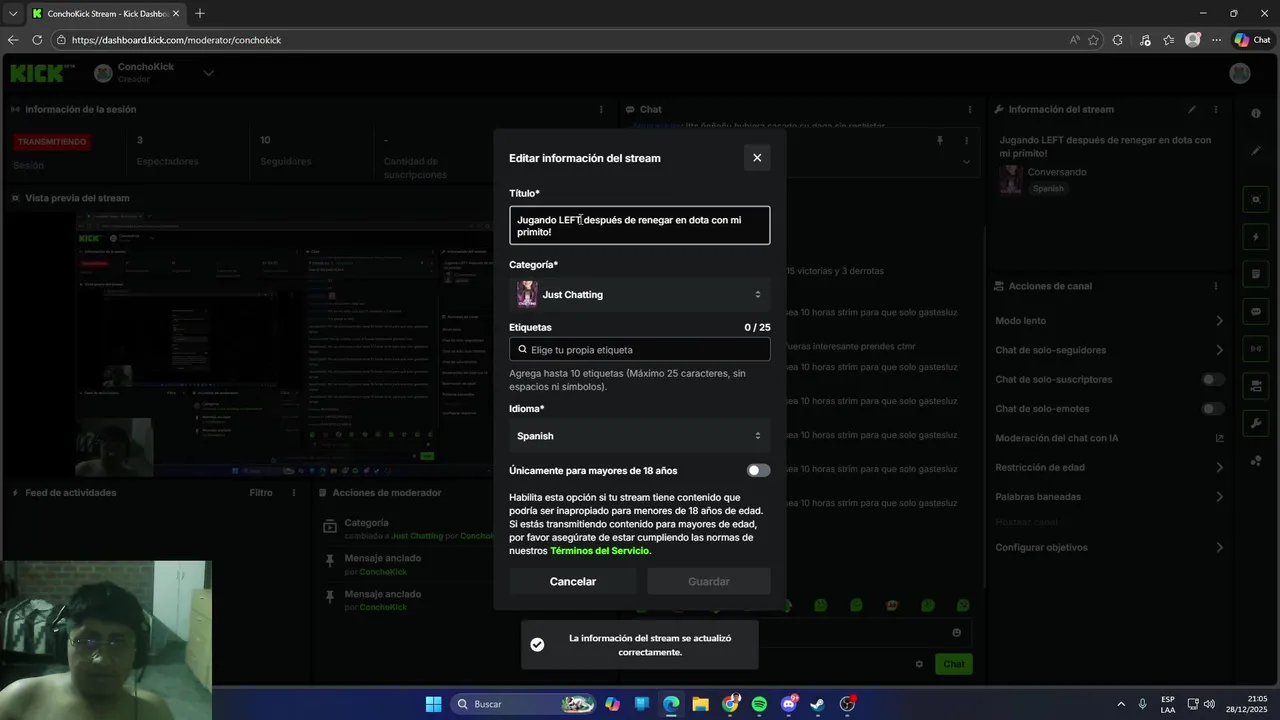
Task: Open OBS Studio from the taskbar
Action: (847, 704)
